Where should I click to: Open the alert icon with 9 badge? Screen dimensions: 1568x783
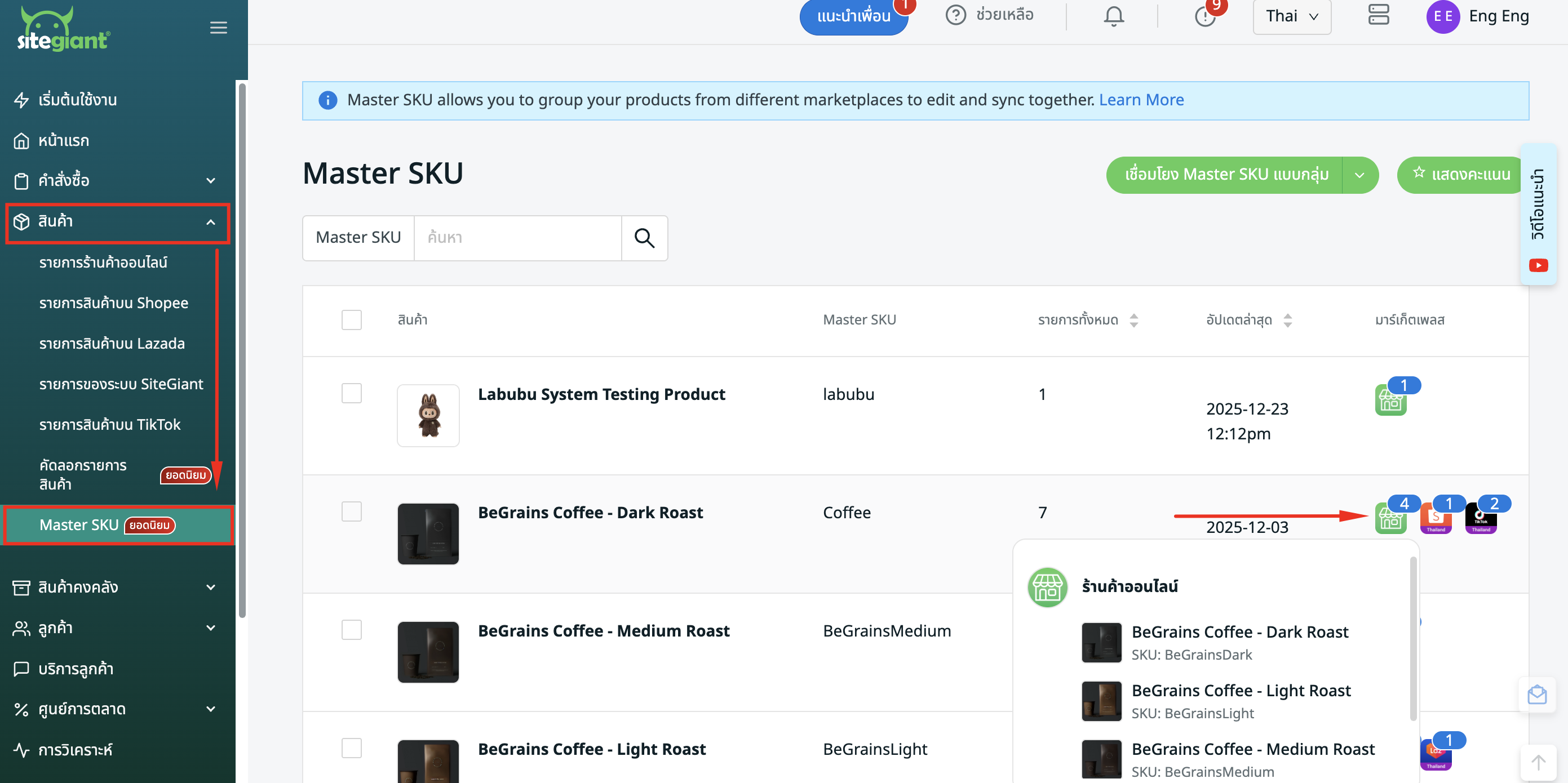pyautogui.click(x=1204, y=16)
